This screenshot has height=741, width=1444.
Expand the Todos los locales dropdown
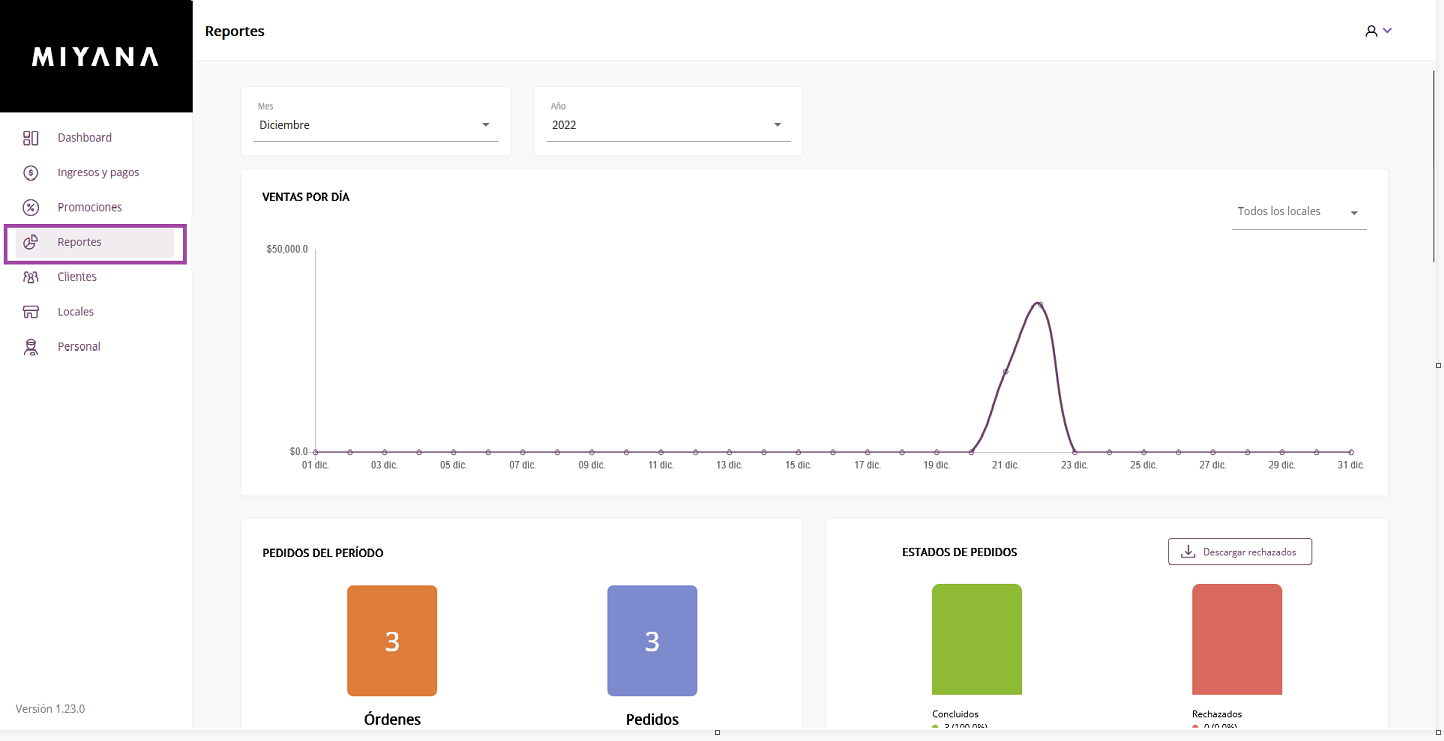click(x=1299, y=212)
